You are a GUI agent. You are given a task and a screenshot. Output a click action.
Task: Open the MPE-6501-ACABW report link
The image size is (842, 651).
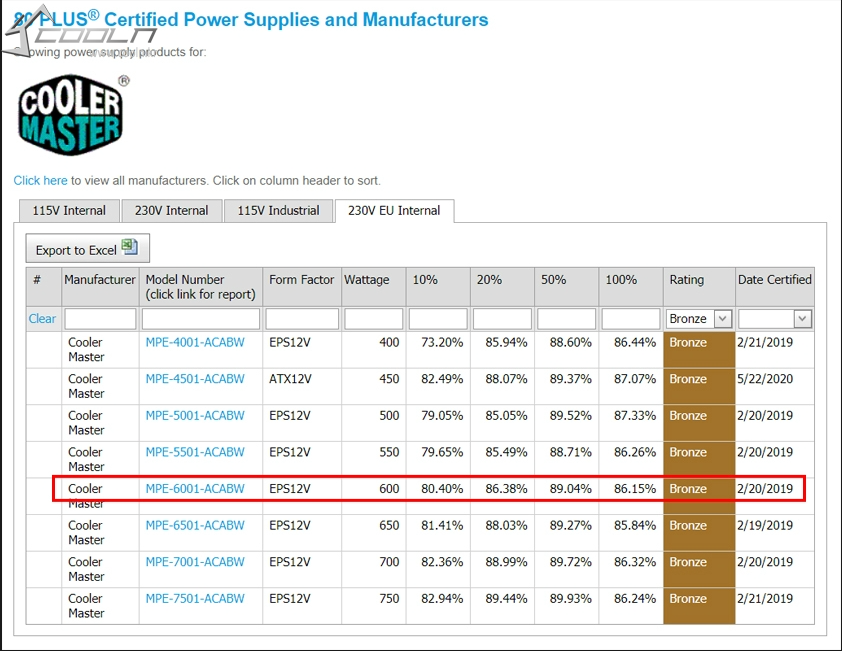click(195, 525)
